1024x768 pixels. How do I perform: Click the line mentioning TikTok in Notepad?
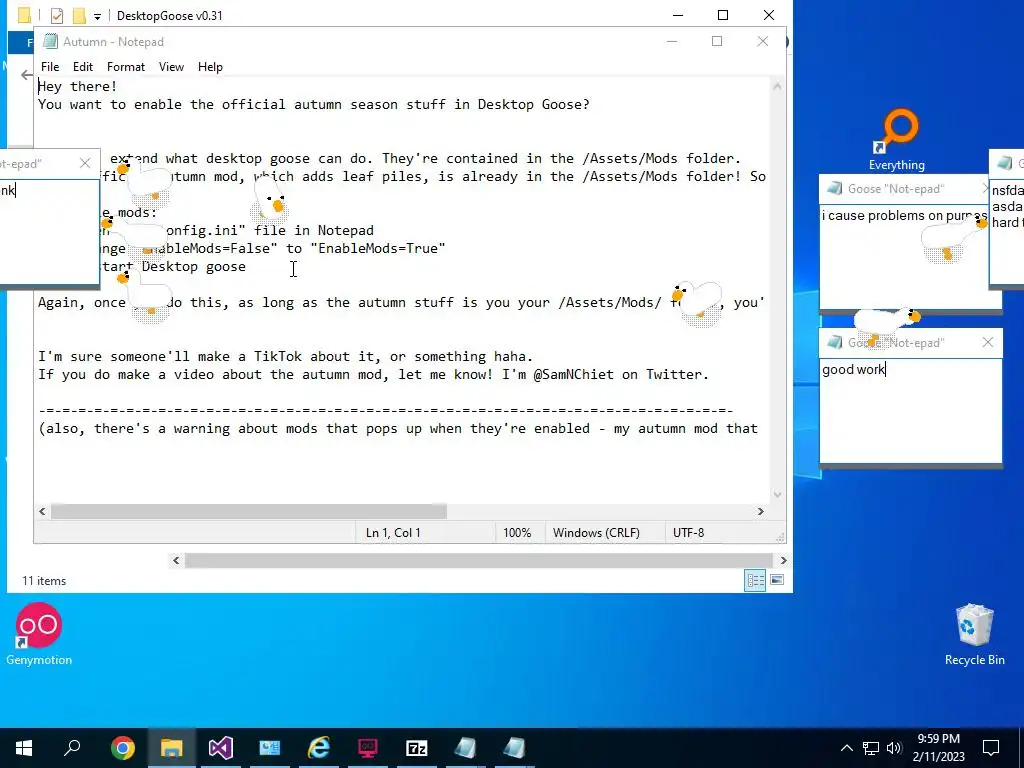point(285,357)
